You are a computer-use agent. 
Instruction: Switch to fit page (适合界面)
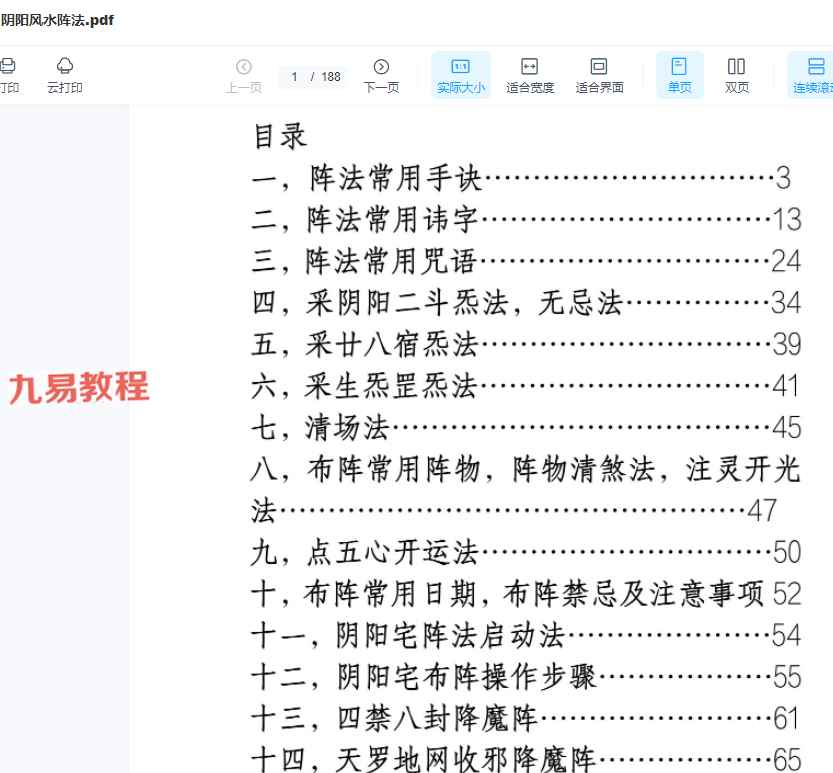[x=599, y=75]
